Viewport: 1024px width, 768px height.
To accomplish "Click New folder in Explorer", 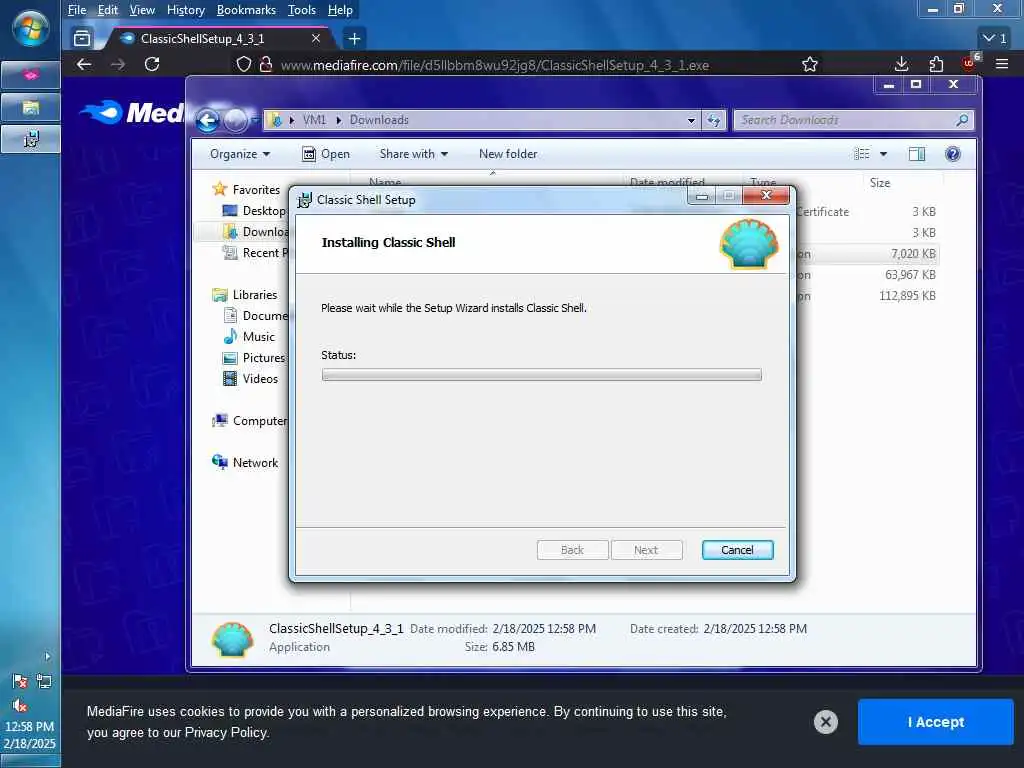I will (x=508, y=154).
